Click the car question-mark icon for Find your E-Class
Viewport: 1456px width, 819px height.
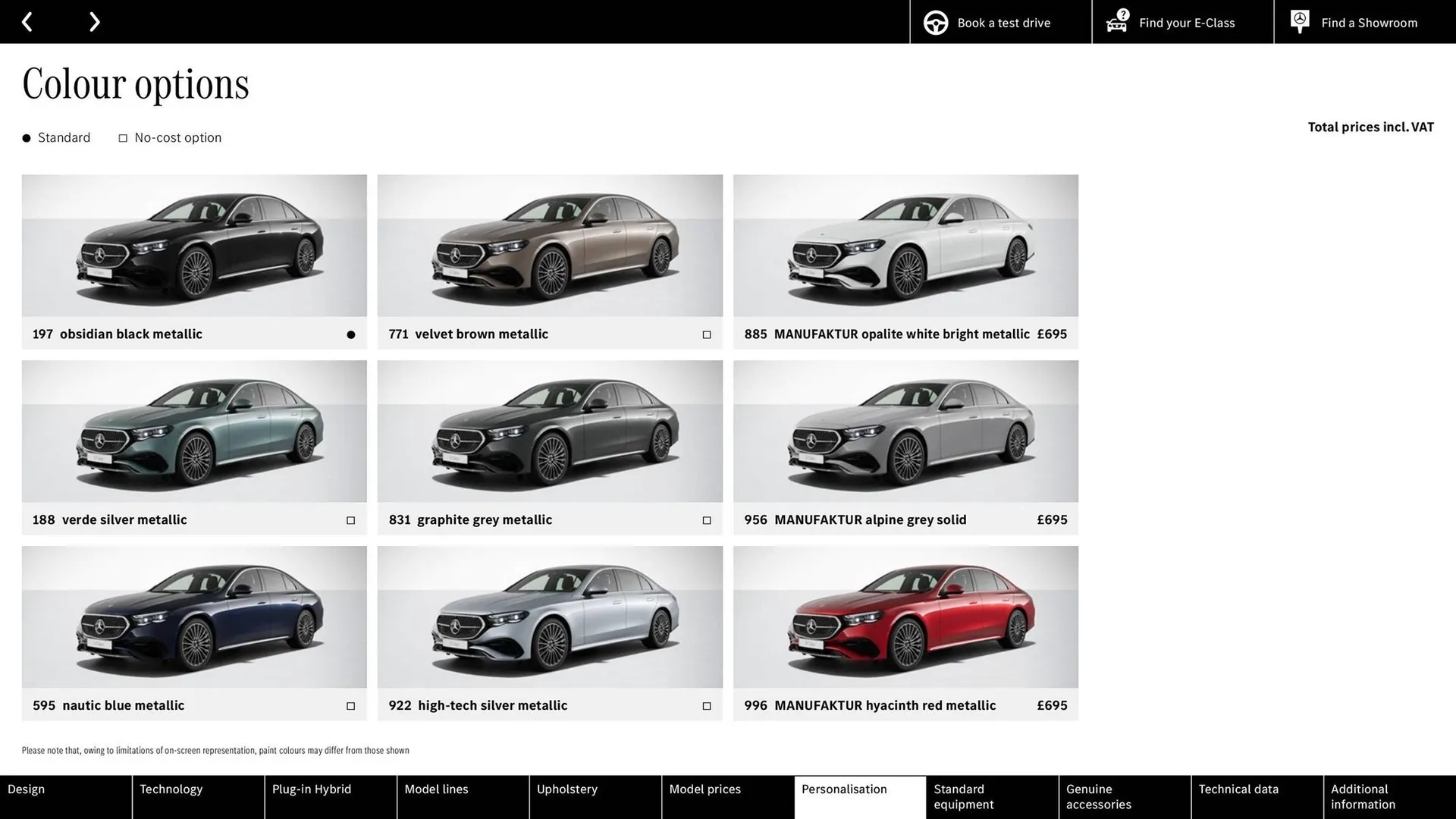click(1116, 22)
